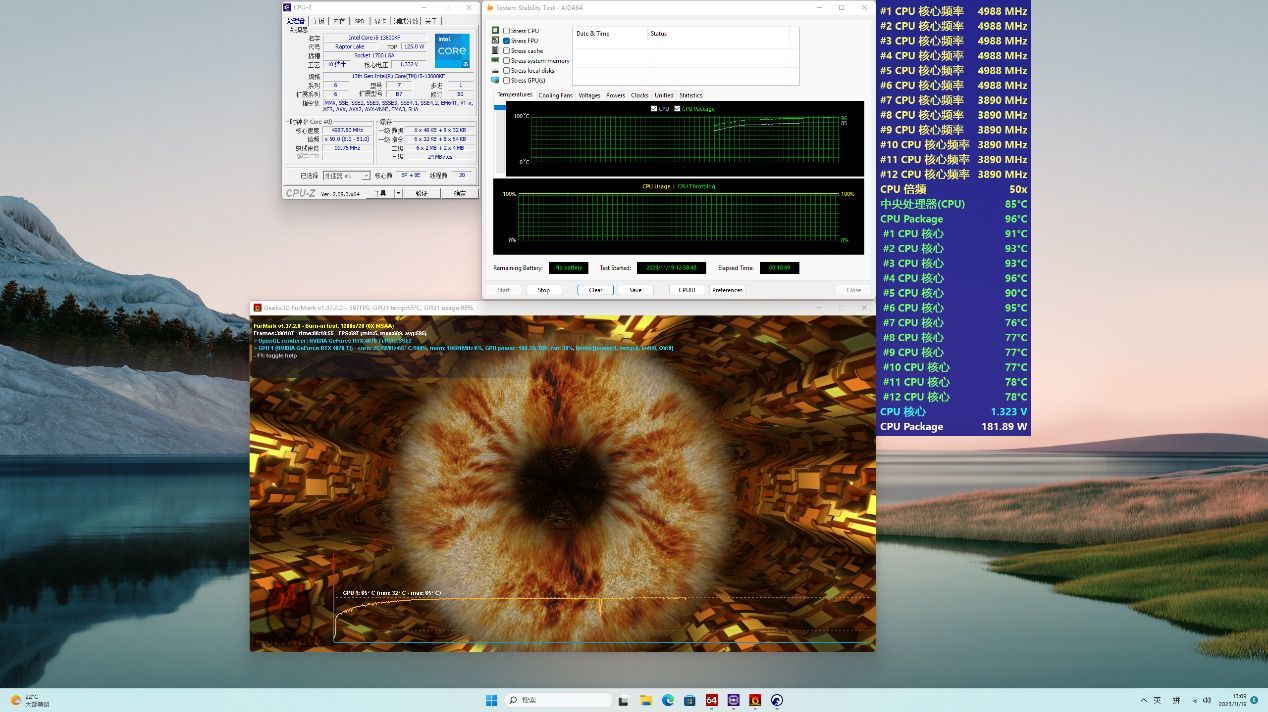Click the taskbar search box
Viewport: 1268px width, 712px height.
558,700
